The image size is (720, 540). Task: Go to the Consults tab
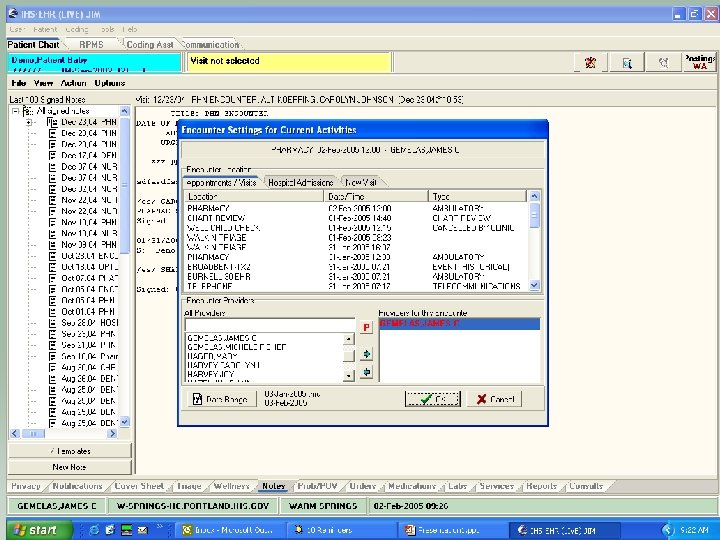(x=586, y=486)
